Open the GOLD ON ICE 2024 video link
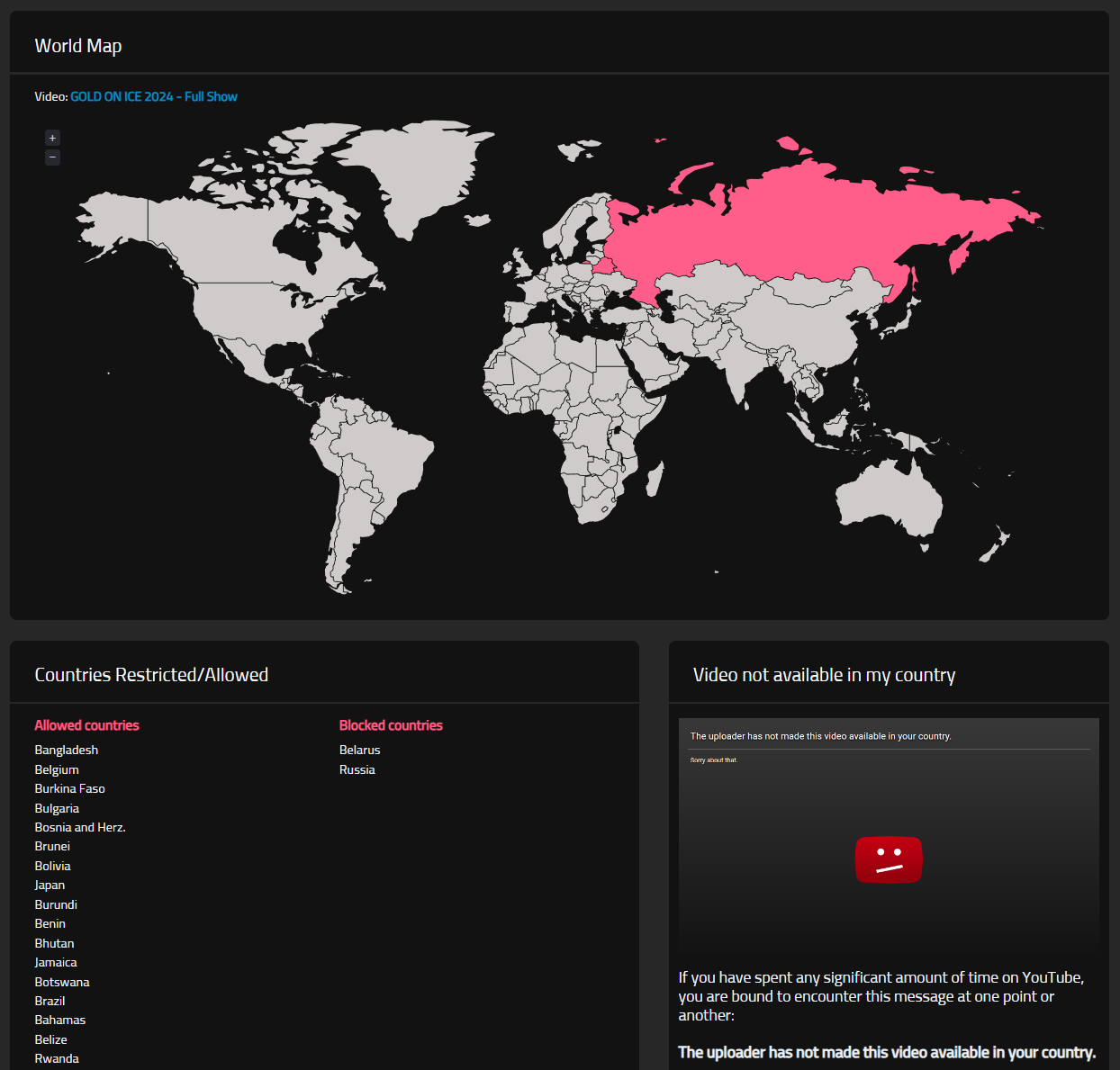This screenshot has width=1120, height=1070. [154, 96]
